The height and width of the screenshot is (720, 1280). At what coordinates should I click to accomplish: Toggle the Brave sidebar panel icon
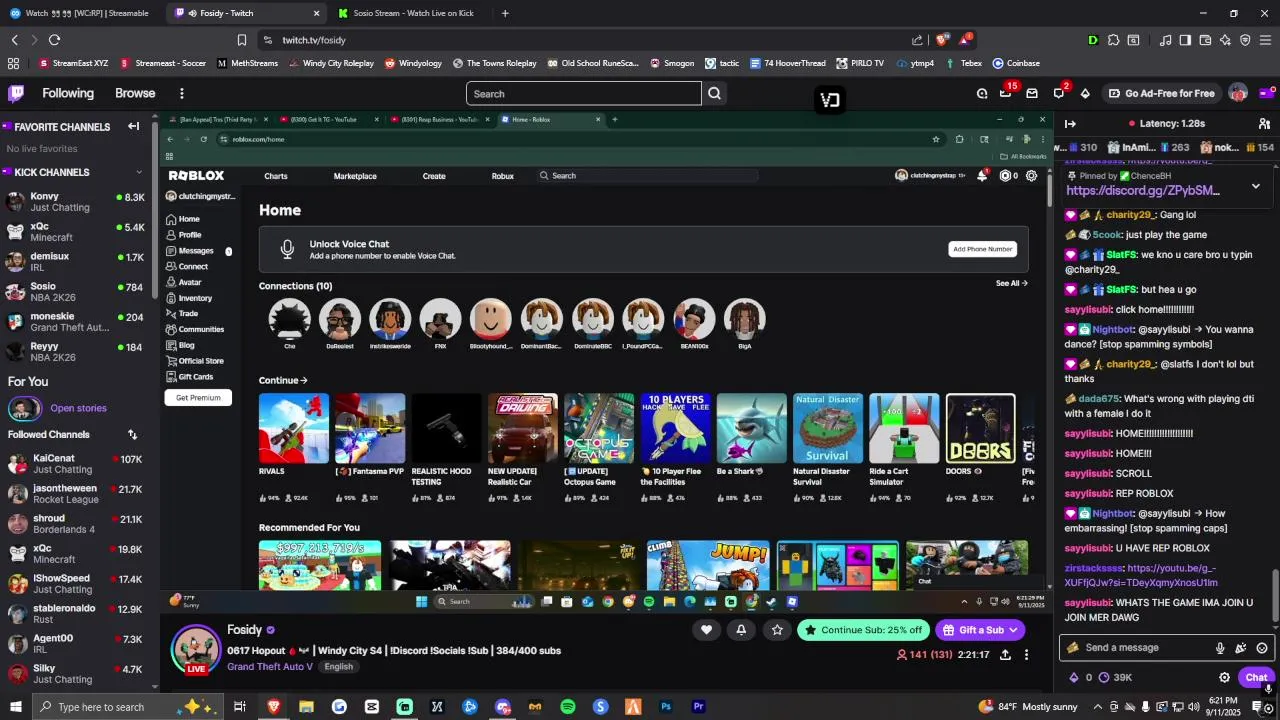pos(1185,40)
